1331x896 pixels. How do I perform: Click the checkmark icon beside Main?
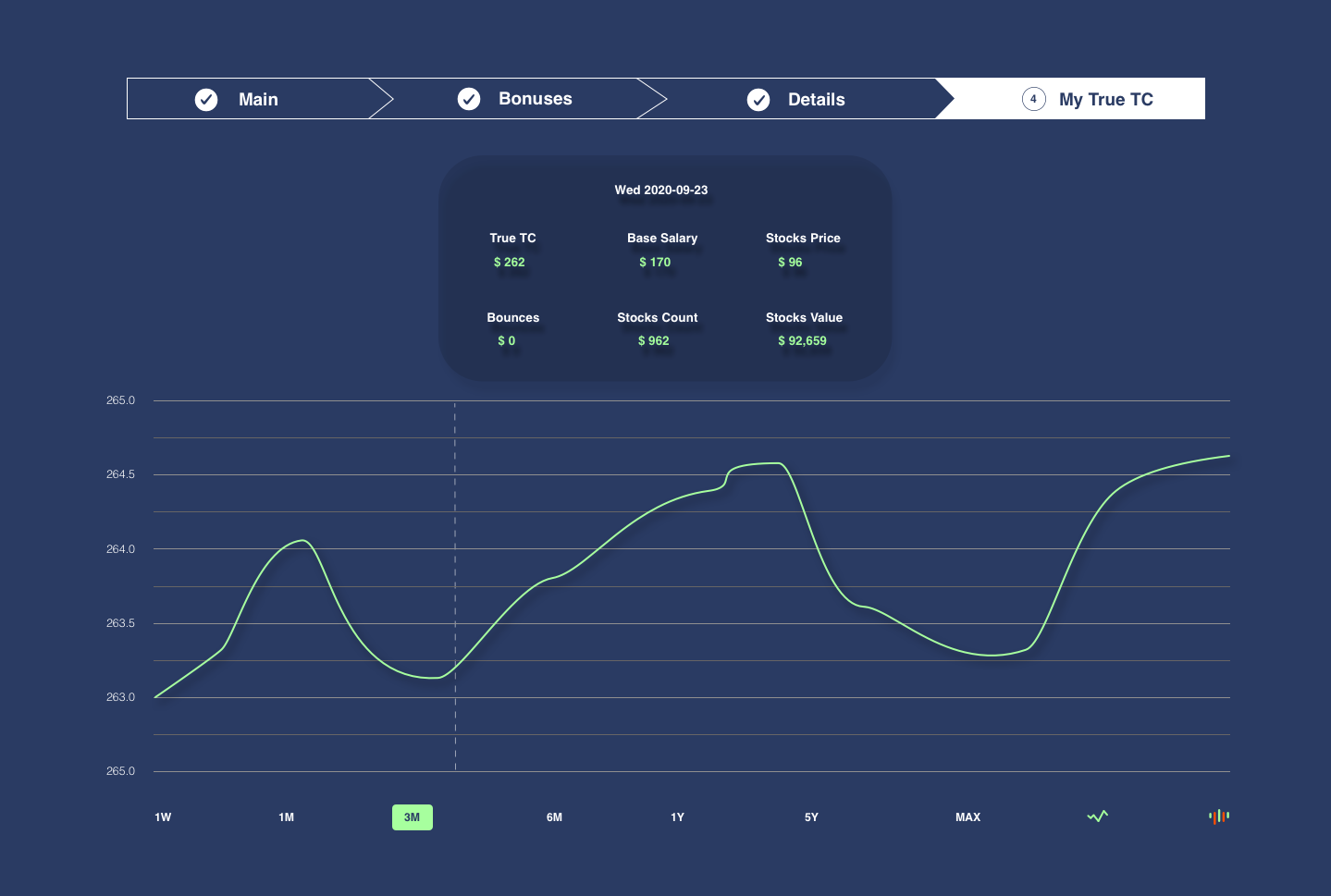coord(206,100)
